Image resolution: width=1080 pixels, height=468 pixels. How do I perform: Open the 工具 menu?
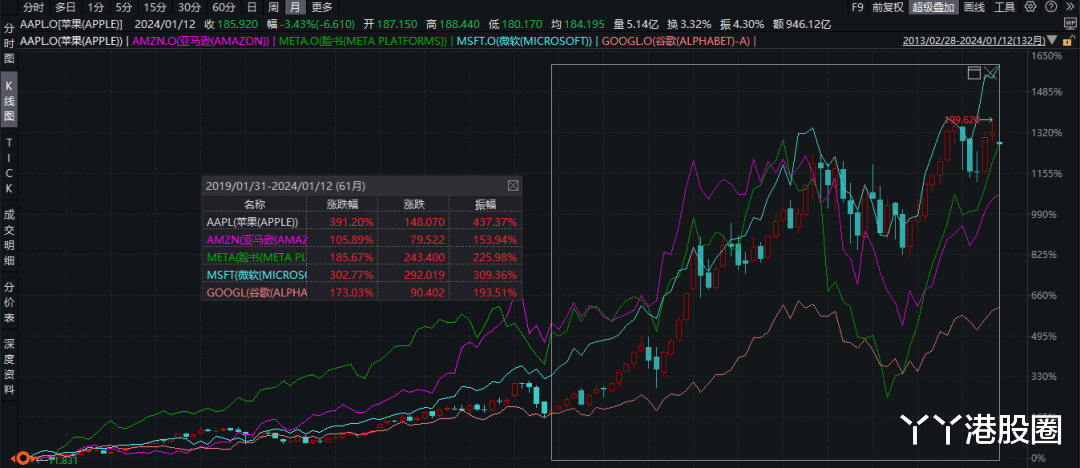[x=1005, y=8]
